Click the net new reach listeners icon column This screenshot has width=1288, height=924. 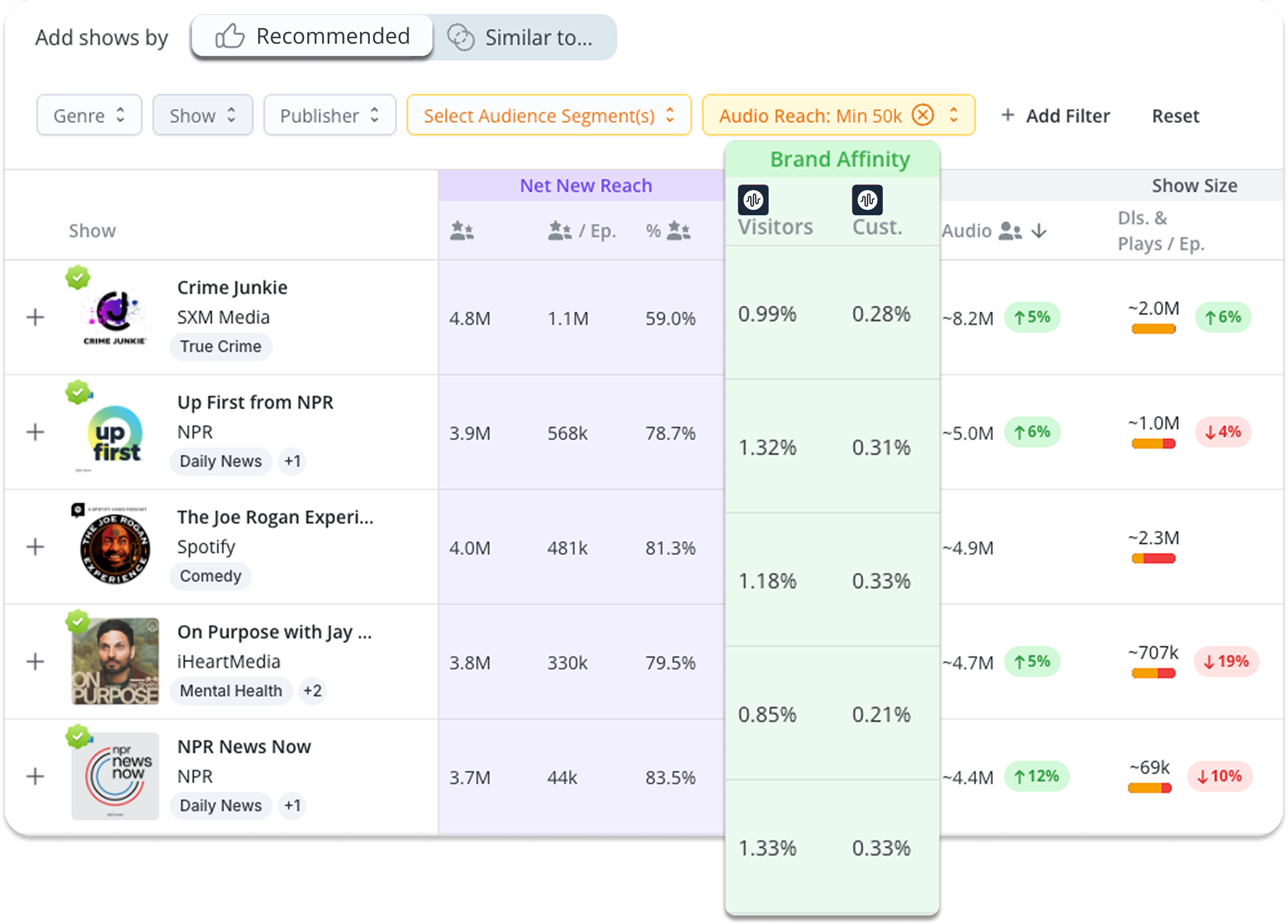pyautogui.click(x=462, y=231)
